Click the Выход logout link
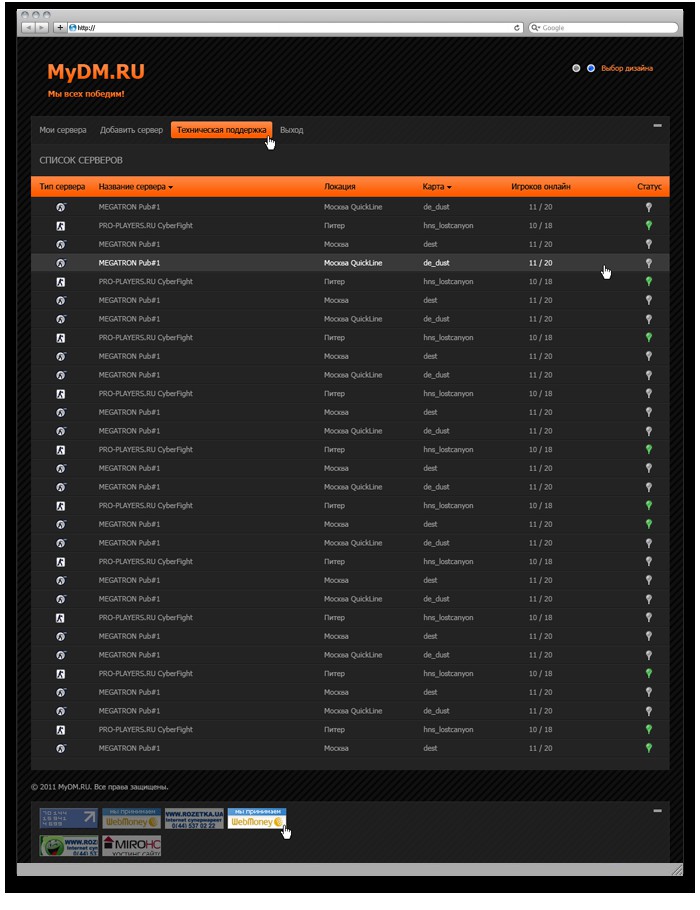This screenshot has height=910, width=700. pos(292,130)
